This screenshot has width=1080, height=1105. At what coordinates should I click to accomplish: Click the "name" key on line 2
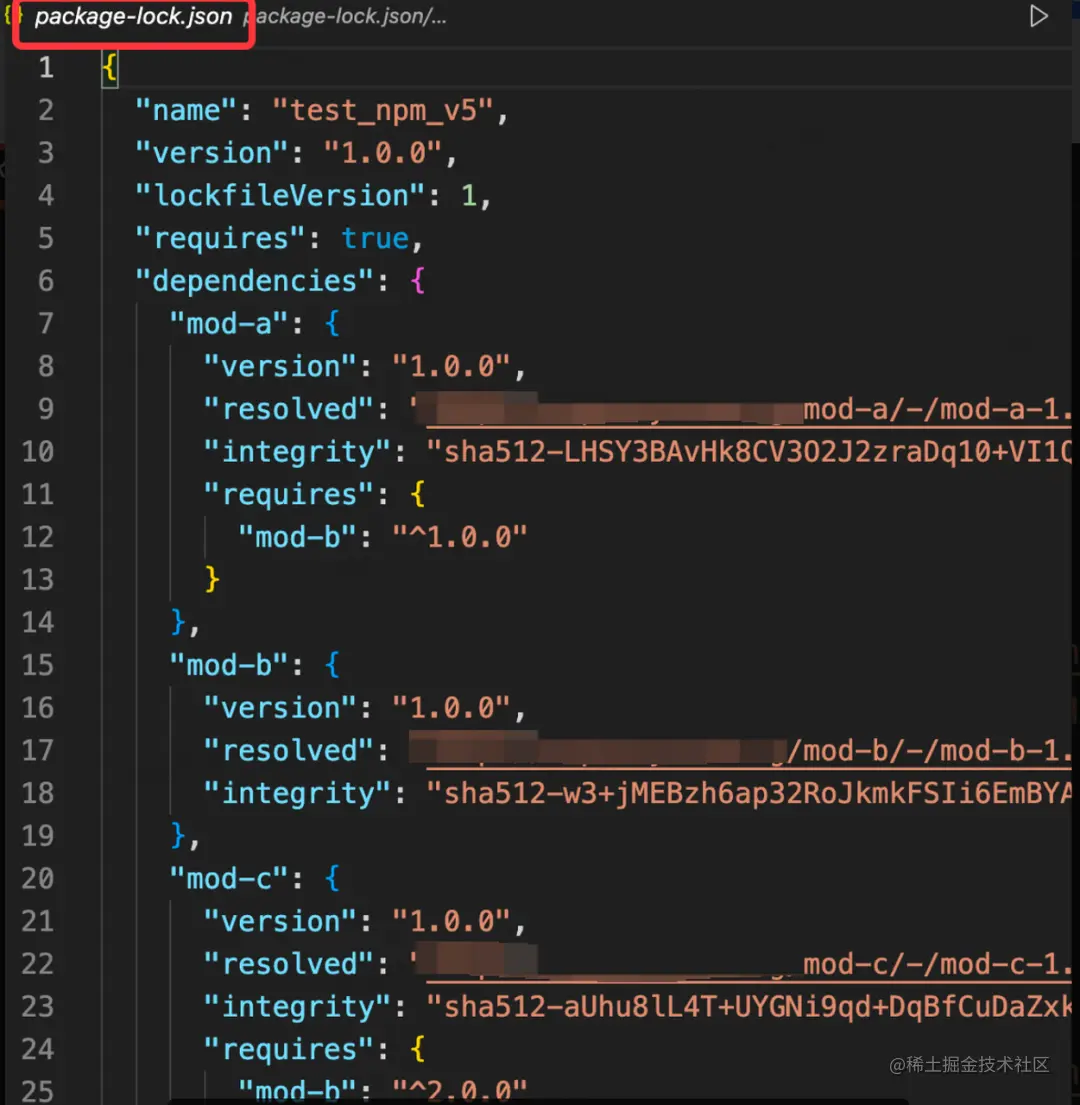click(186, 111)
